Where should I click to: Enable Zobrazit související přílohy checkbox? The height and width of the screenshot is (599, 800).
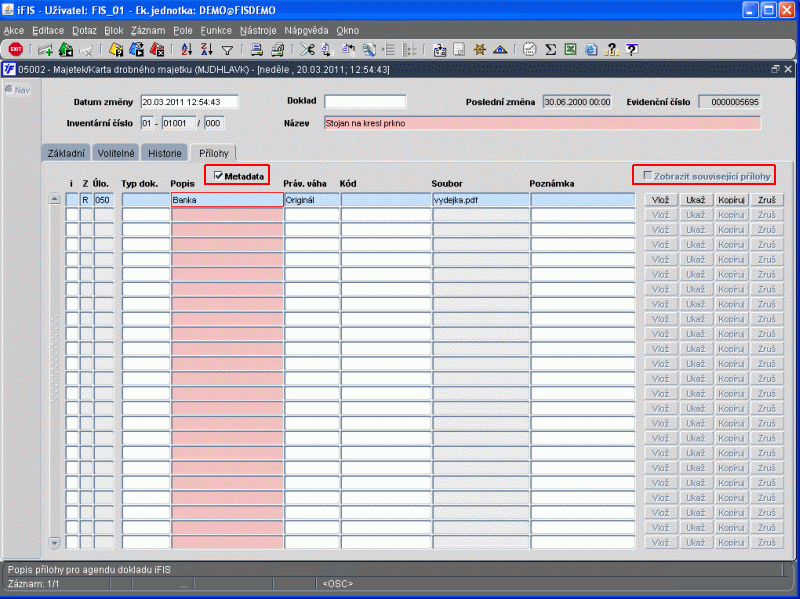(647, 176)
